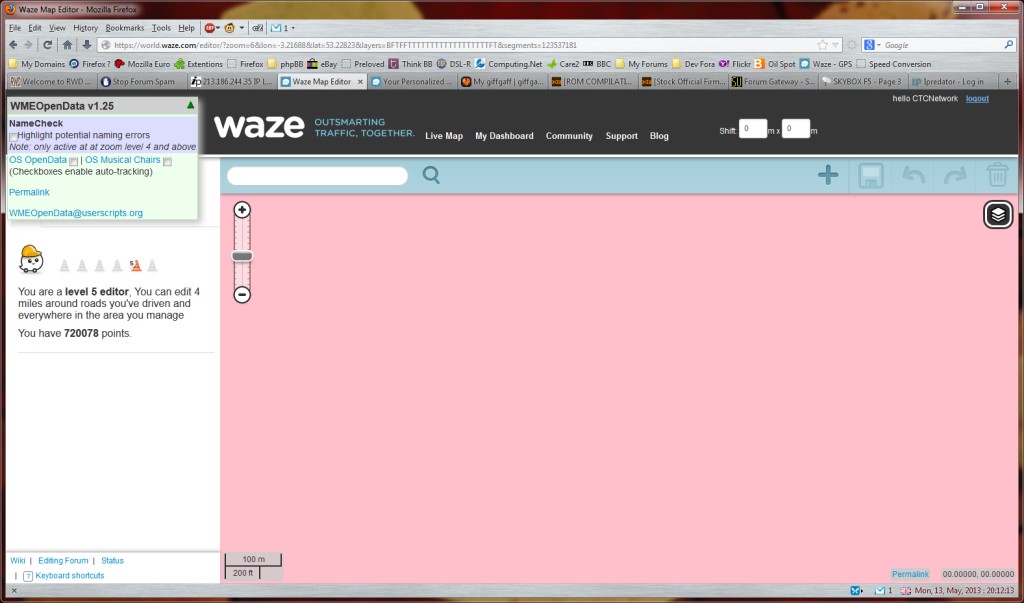This screenshot has width=1024, height=603.
Task: Click the undo arrow icon
Action: [911, 175]
